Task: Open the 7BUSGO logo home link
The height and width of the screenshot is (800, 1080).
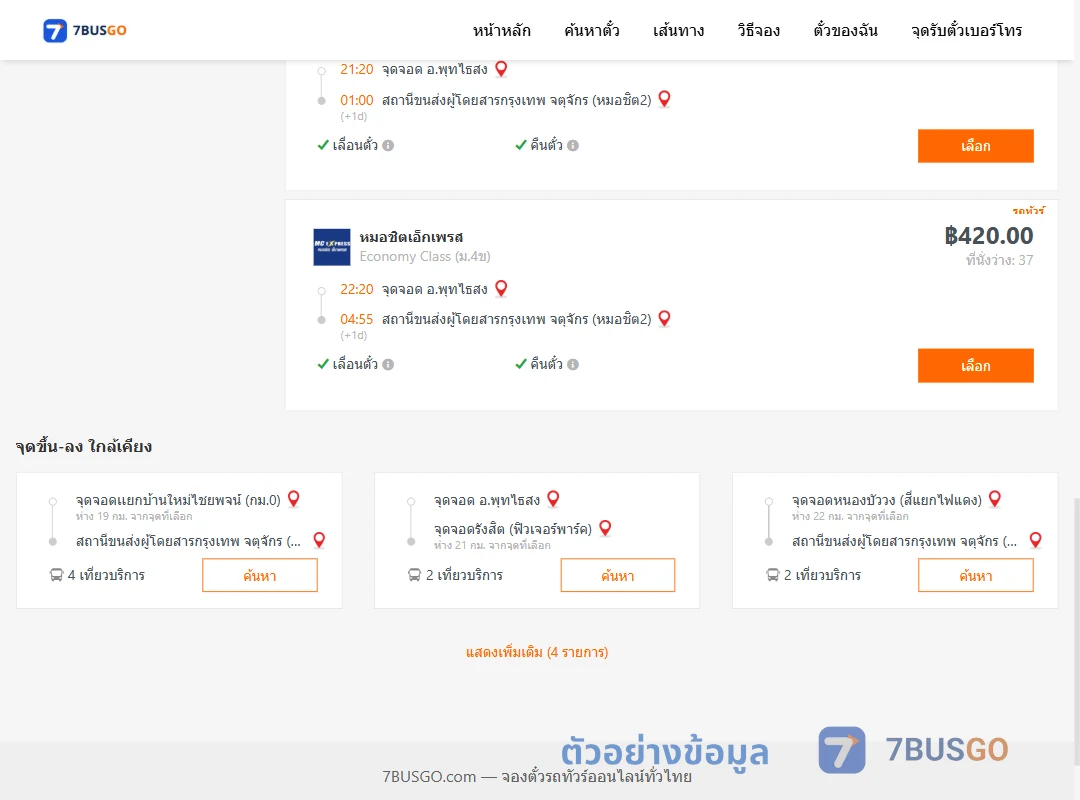Action: (x=85, y=30)
